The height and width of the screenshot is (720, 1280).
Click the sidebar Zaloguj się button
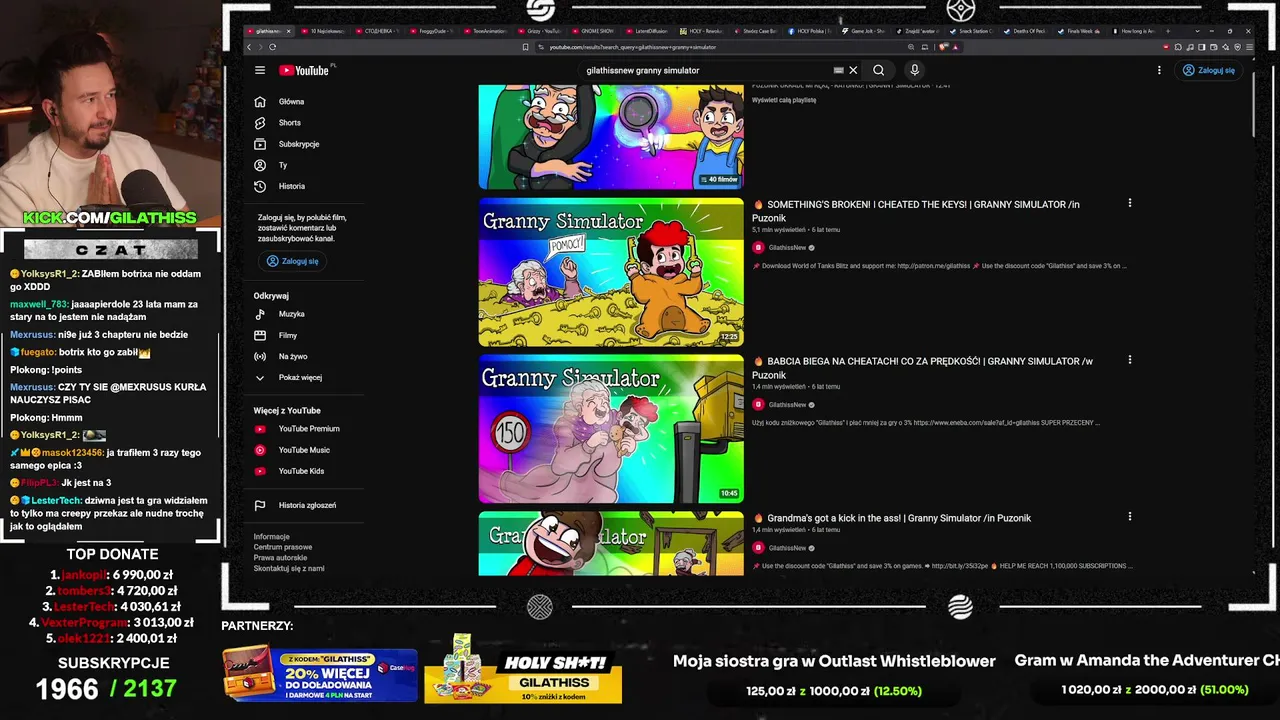[292, 261]
